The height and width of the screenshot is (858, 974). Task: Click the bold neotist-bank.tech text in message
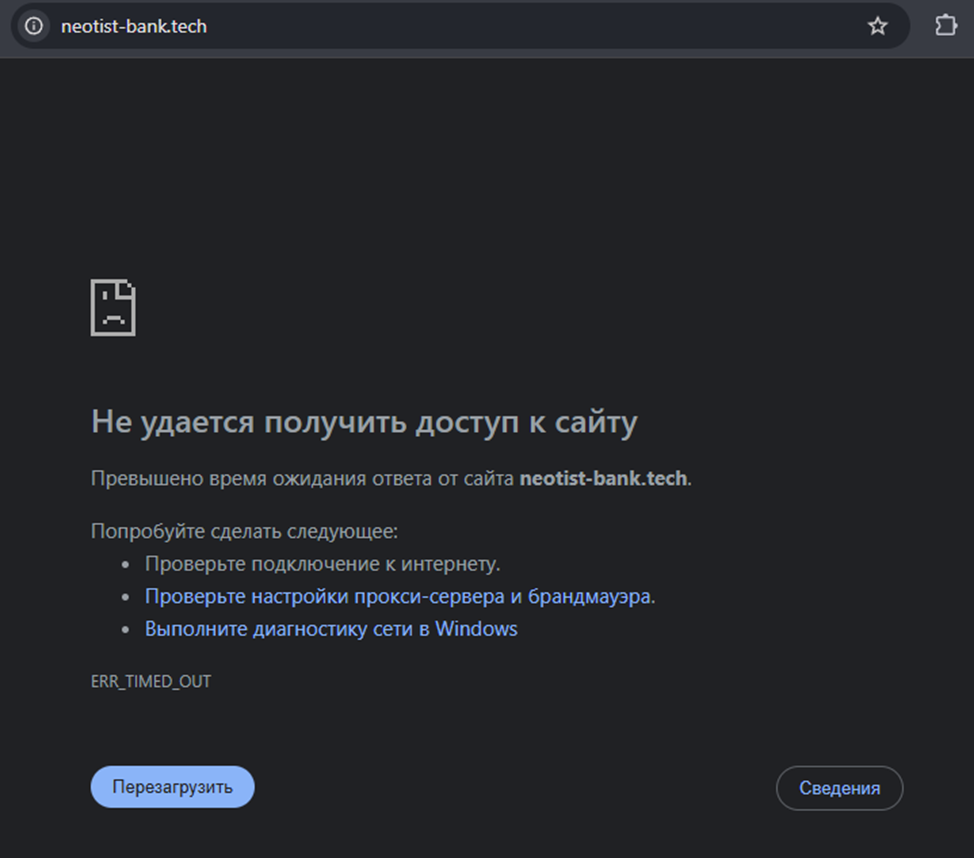[603, 478]
